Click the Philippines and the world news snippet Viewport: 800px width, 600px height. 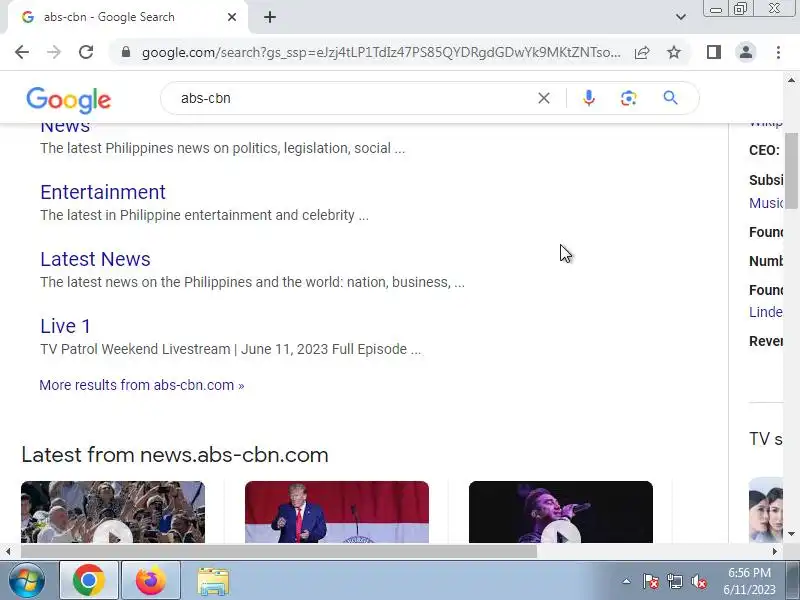[253, 282]
